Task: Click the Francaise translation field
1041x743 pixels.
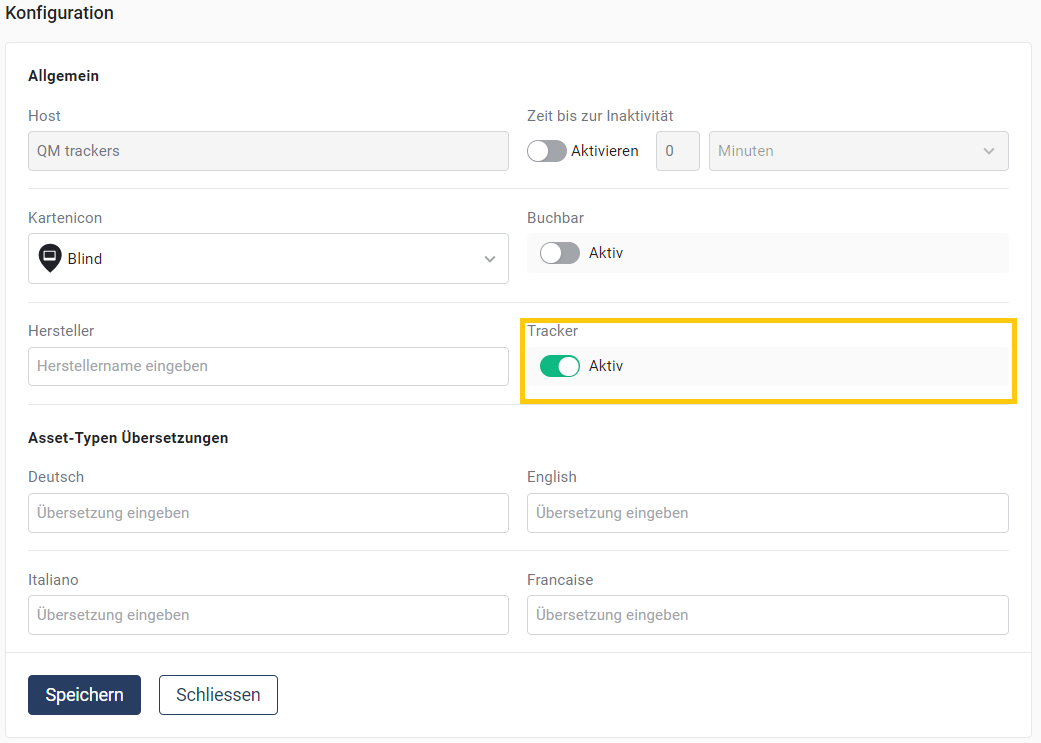Action: 767,615
